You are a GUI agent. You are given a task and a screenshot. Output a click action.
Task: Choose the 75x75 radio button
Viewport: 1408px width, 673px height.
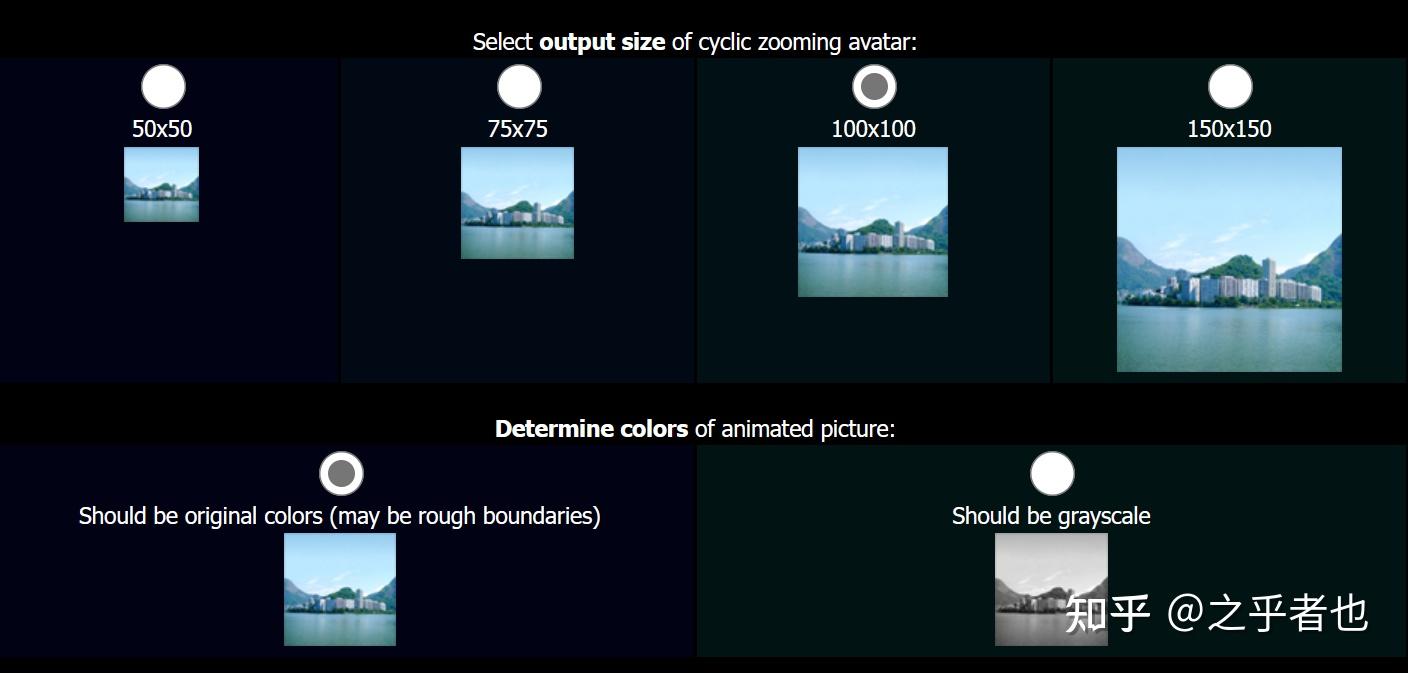click(x=519, y=87)
